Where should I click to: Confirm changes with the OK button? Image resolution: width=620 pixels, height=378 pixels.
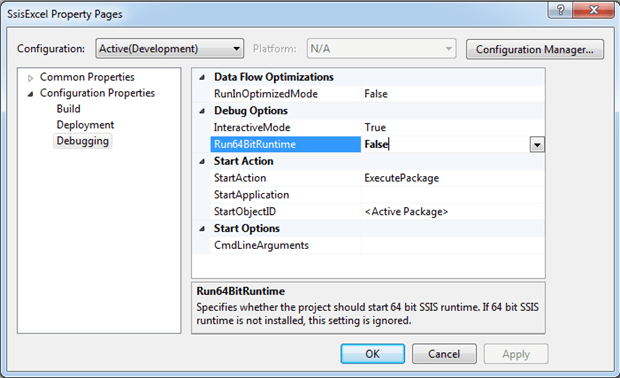(372, 353)
